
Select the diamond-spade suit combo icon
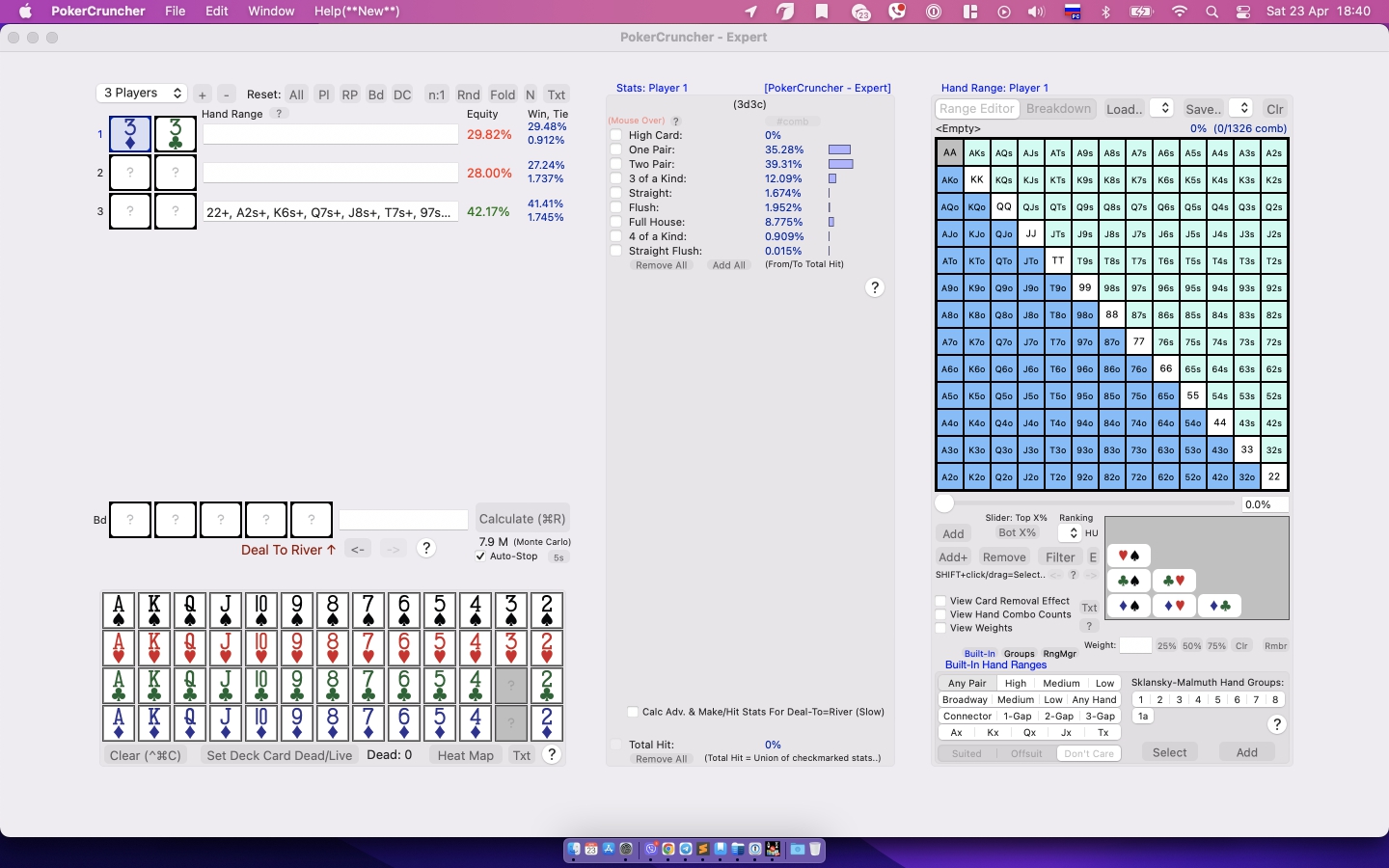(1129, 606)
